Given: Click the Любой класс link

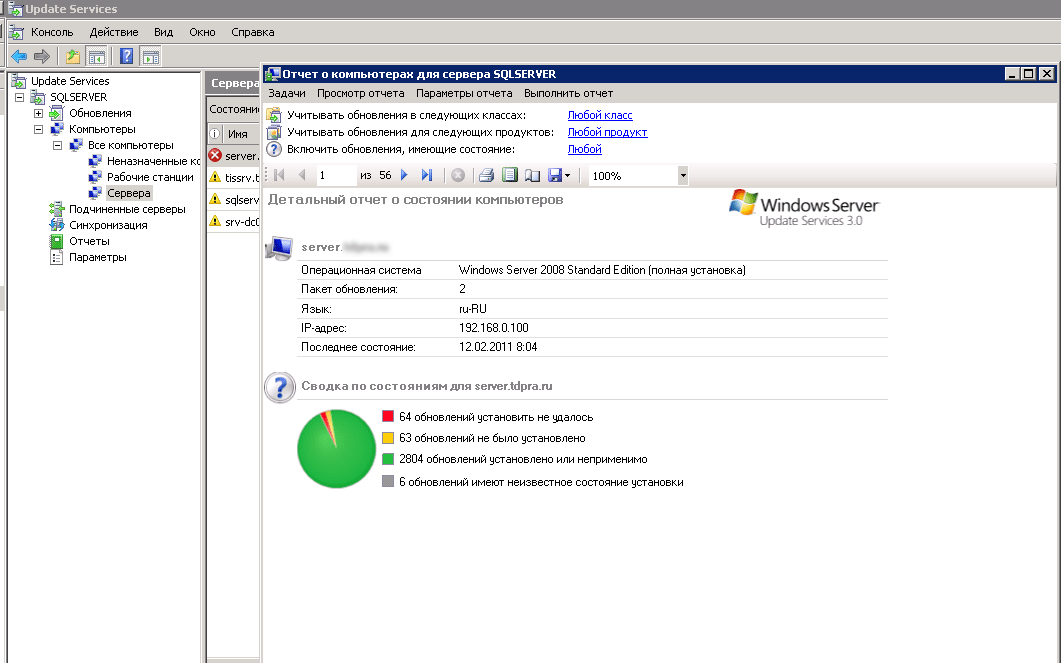Looking at the screenshot, I should click(600, 116).
